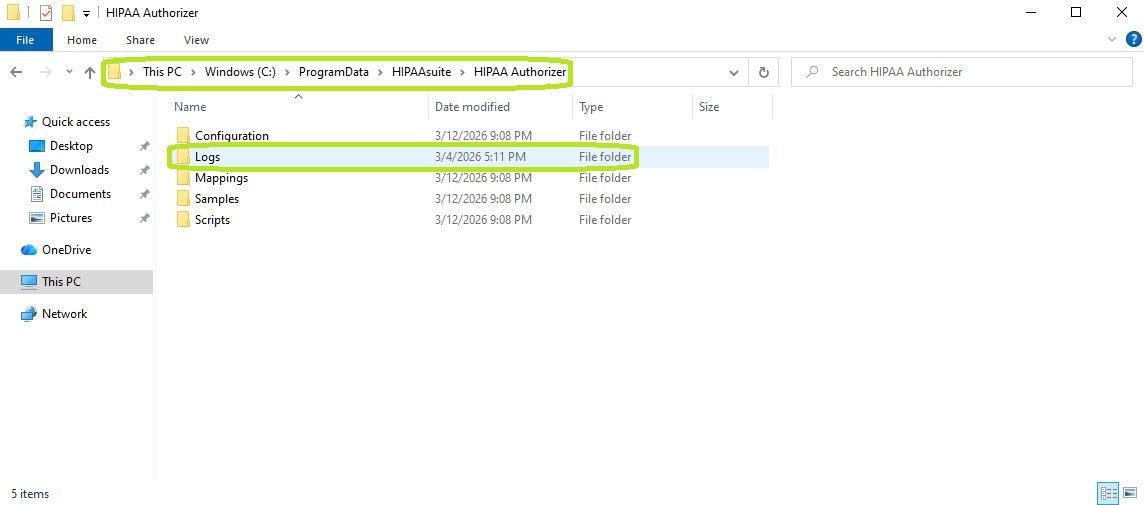Open the Help question mark icon

tap(1132, 39)
